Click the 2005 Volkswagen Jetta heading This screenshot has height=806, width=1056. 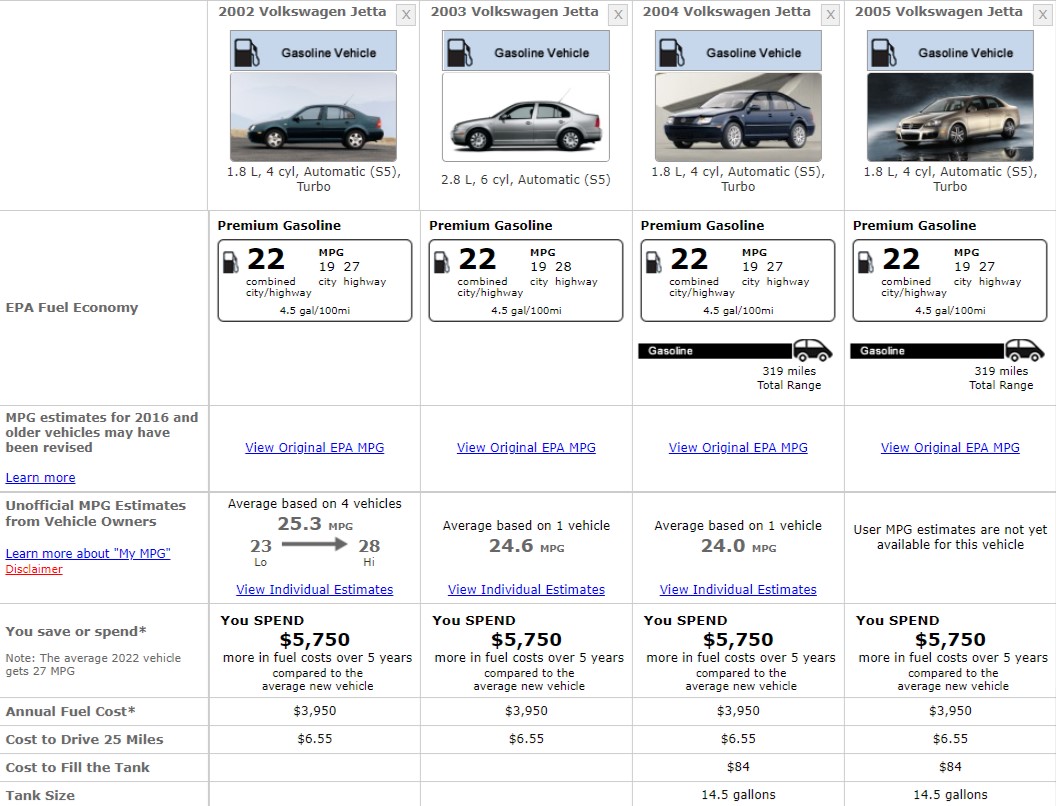click(x=939, y=11)
